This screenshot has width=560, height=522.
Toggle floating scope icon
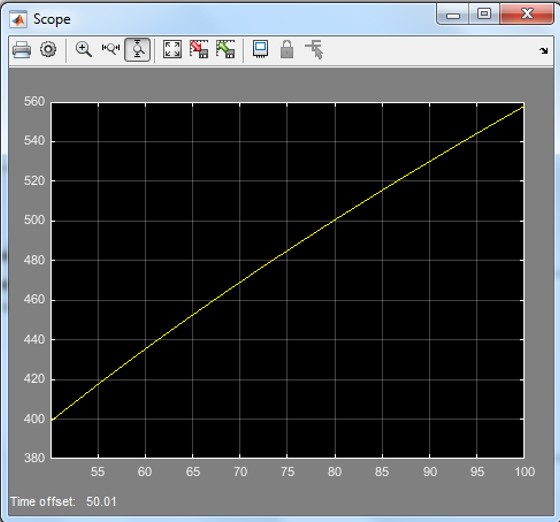(x=260, y=49)
